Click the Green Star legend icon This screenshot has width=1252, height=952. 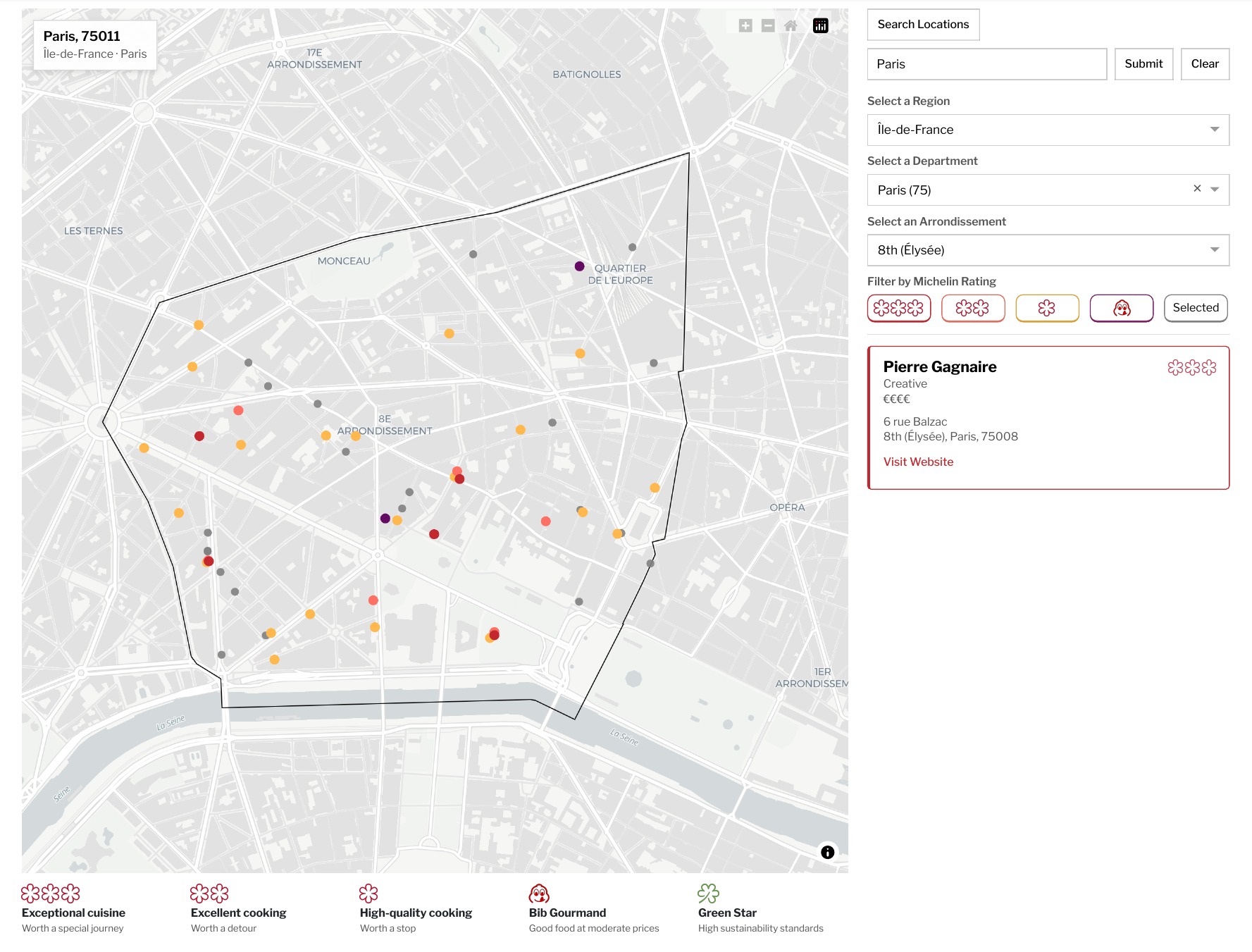(708, 894)
